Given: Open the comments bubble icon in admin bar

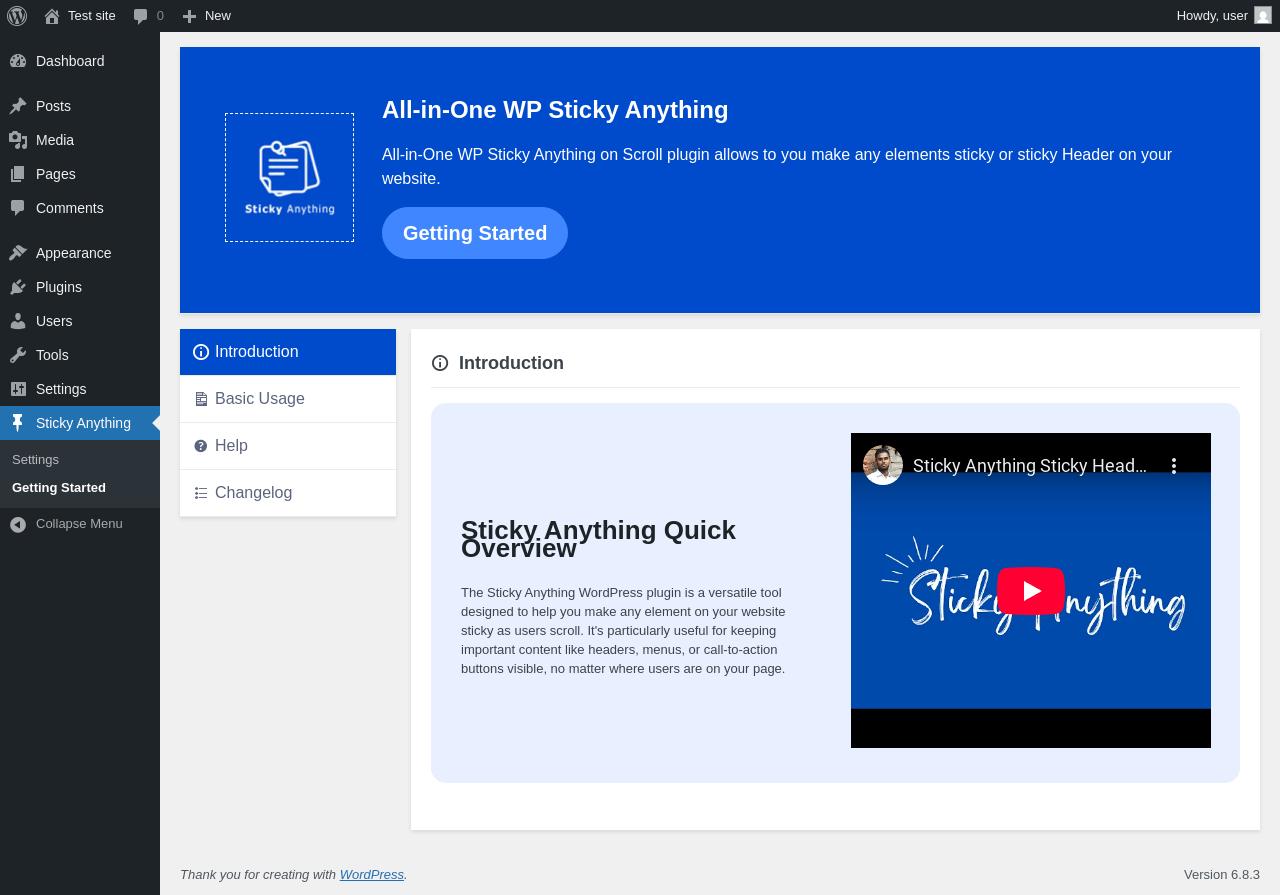Looking at the screenshot, I should (141, 16).
